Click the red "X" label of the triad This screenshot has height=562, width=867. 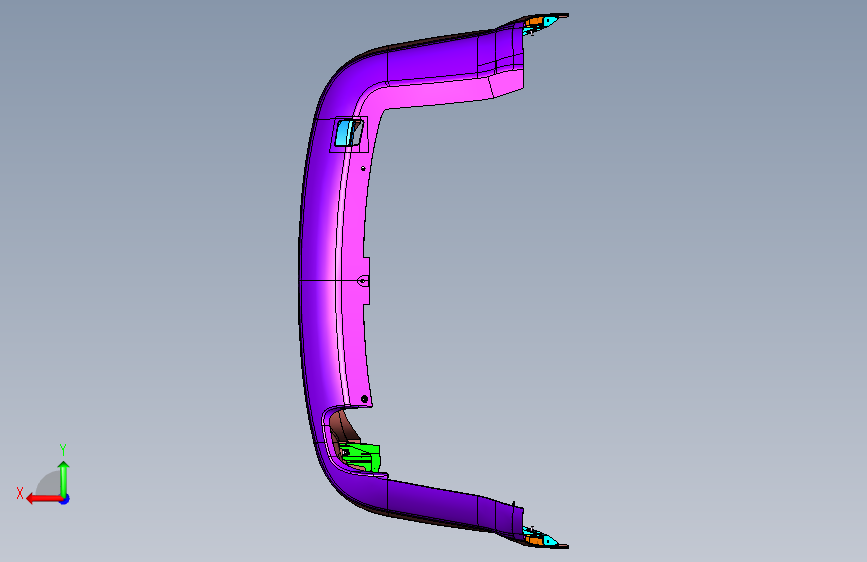click(20, 493)
